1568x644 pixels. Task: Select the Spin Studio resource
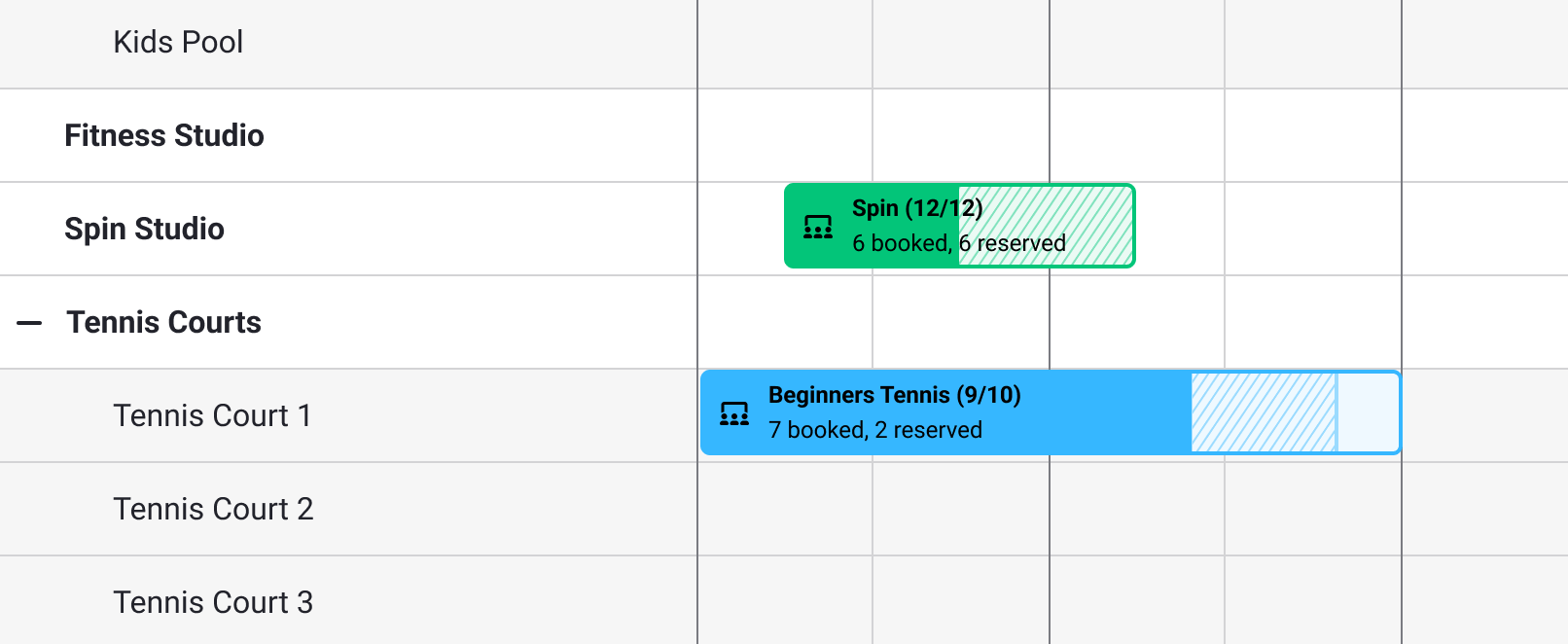145,230
